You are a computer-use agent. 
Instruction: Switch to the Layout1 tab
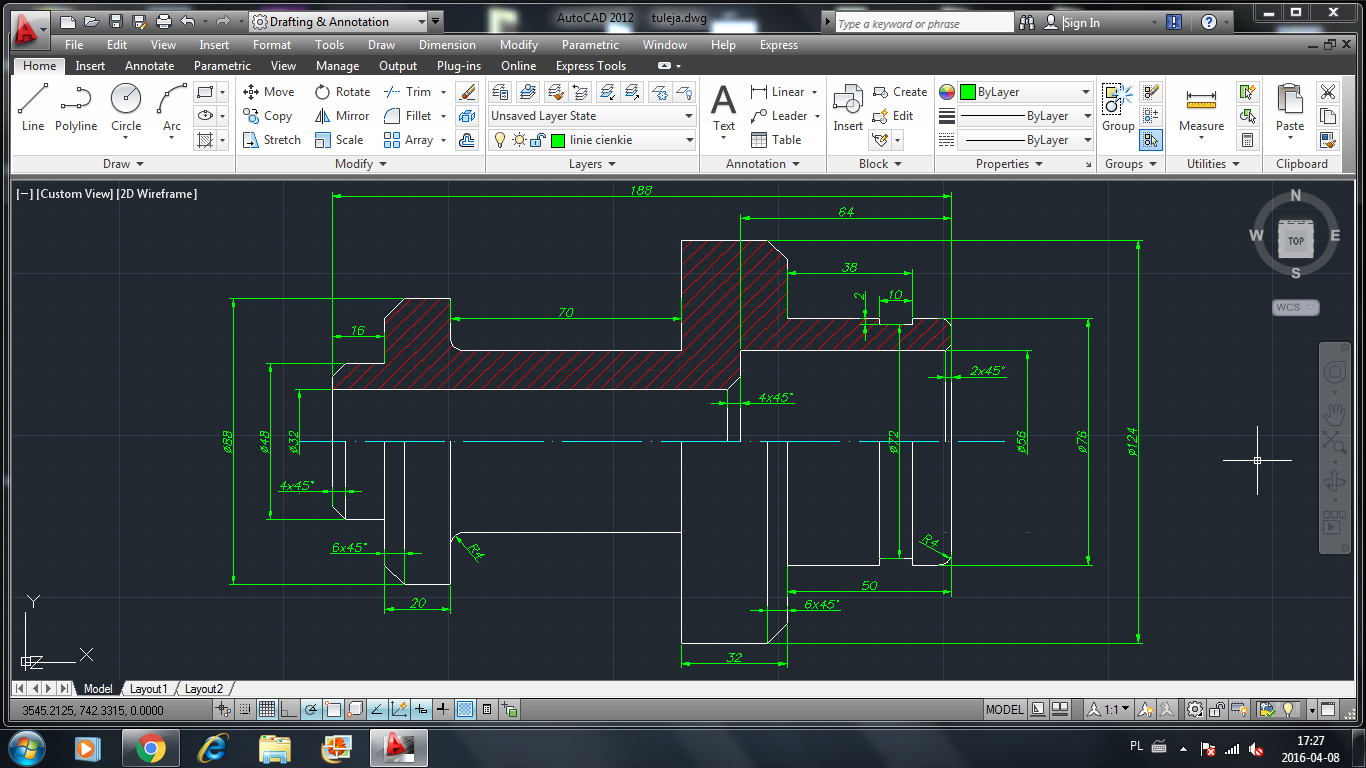pos(148,689)
